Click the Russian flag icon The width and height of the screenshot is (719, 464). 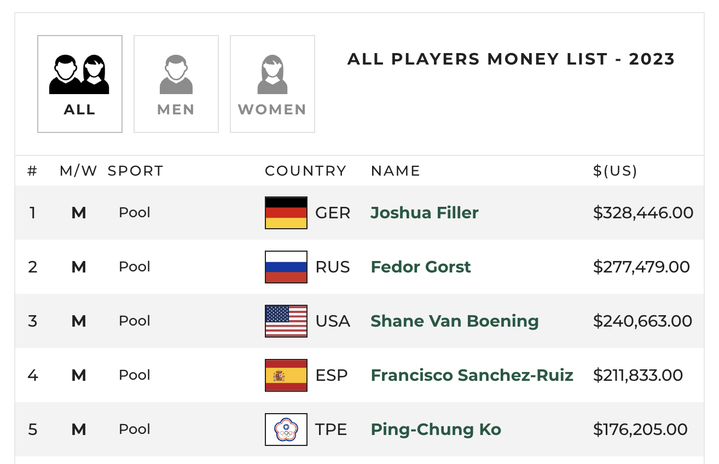click(286, 267)
